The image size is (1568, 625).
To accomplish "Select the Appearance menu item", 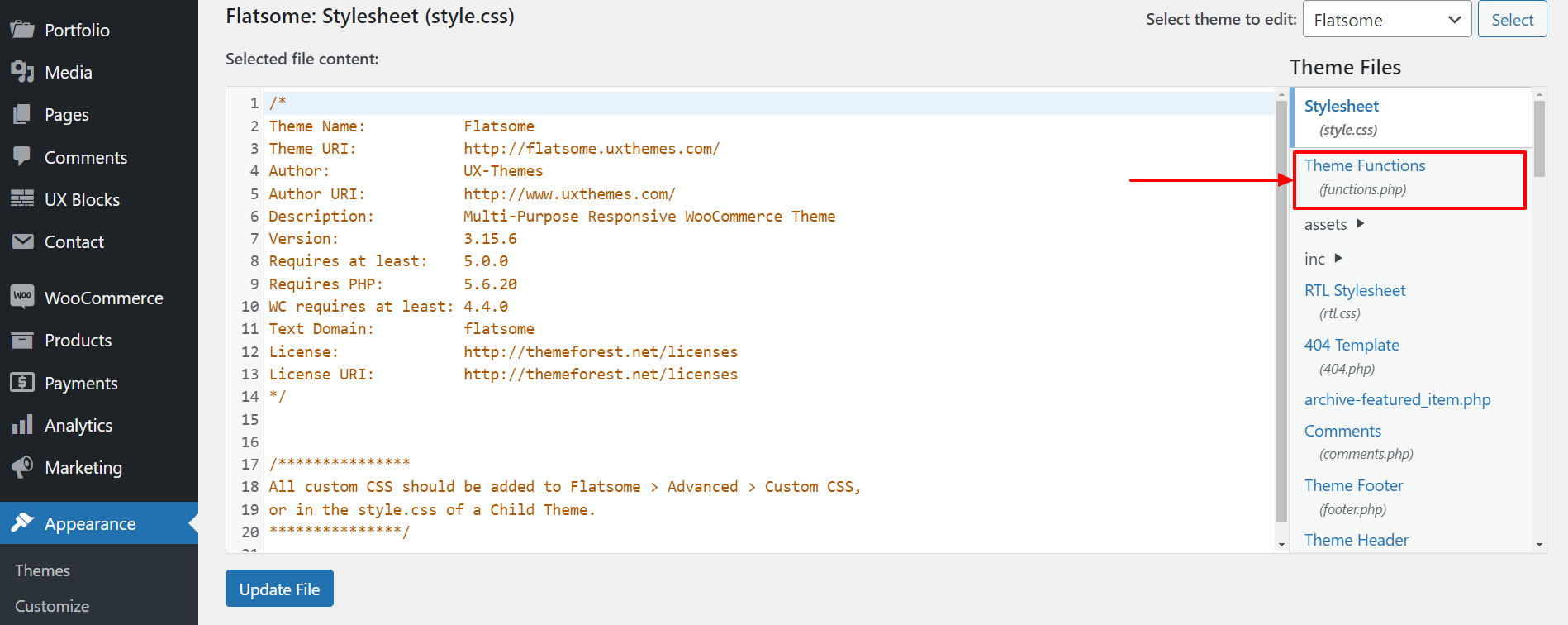I will click(99, 523).
